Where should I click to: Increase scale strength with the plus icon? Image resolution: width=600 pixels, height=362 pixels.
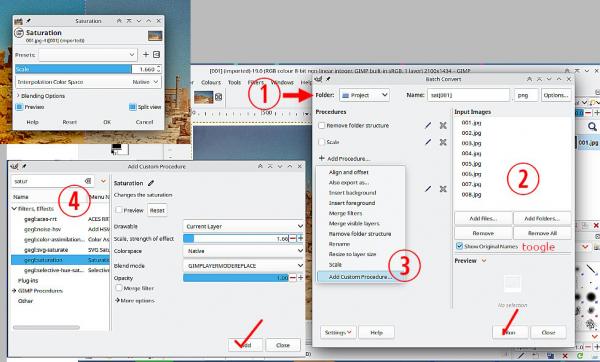pos(300,238)
